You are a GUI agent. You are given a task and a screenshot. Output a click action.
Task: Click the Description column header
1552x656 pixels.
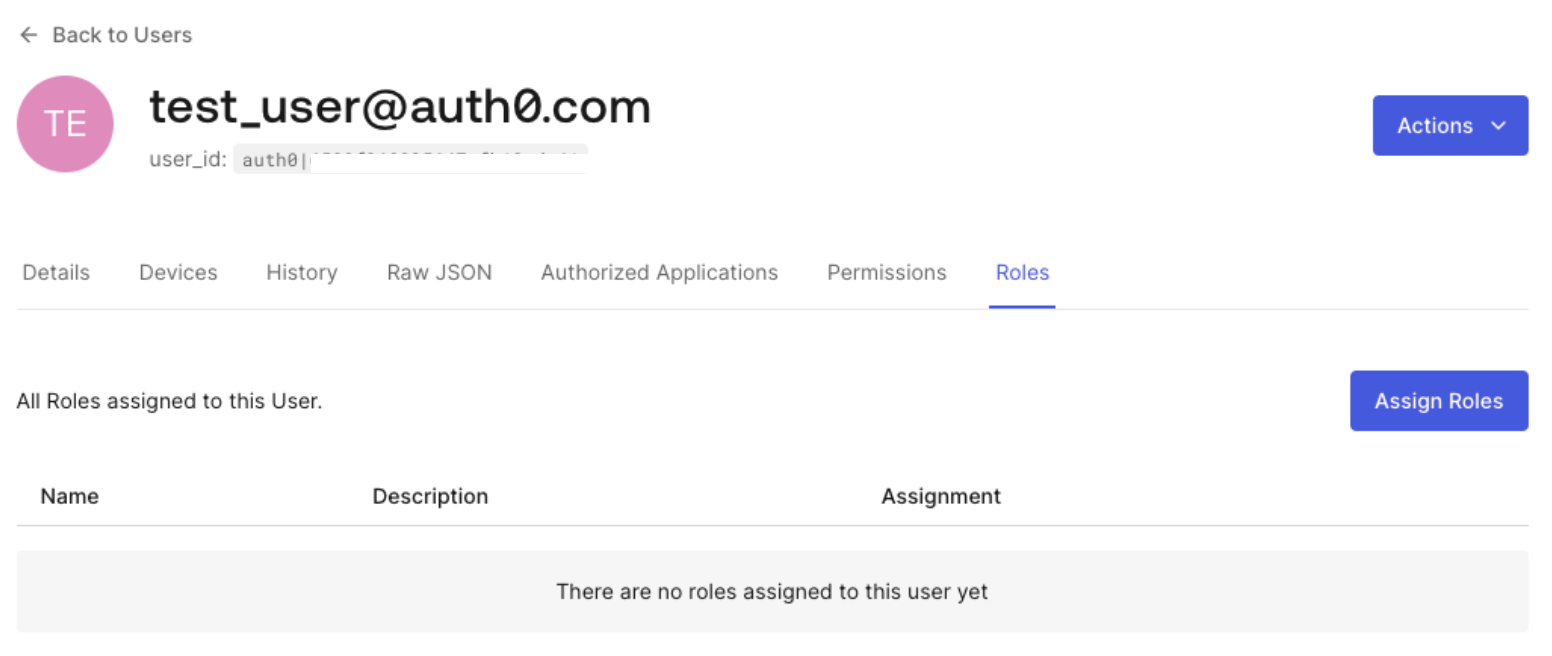pos(430,495)
